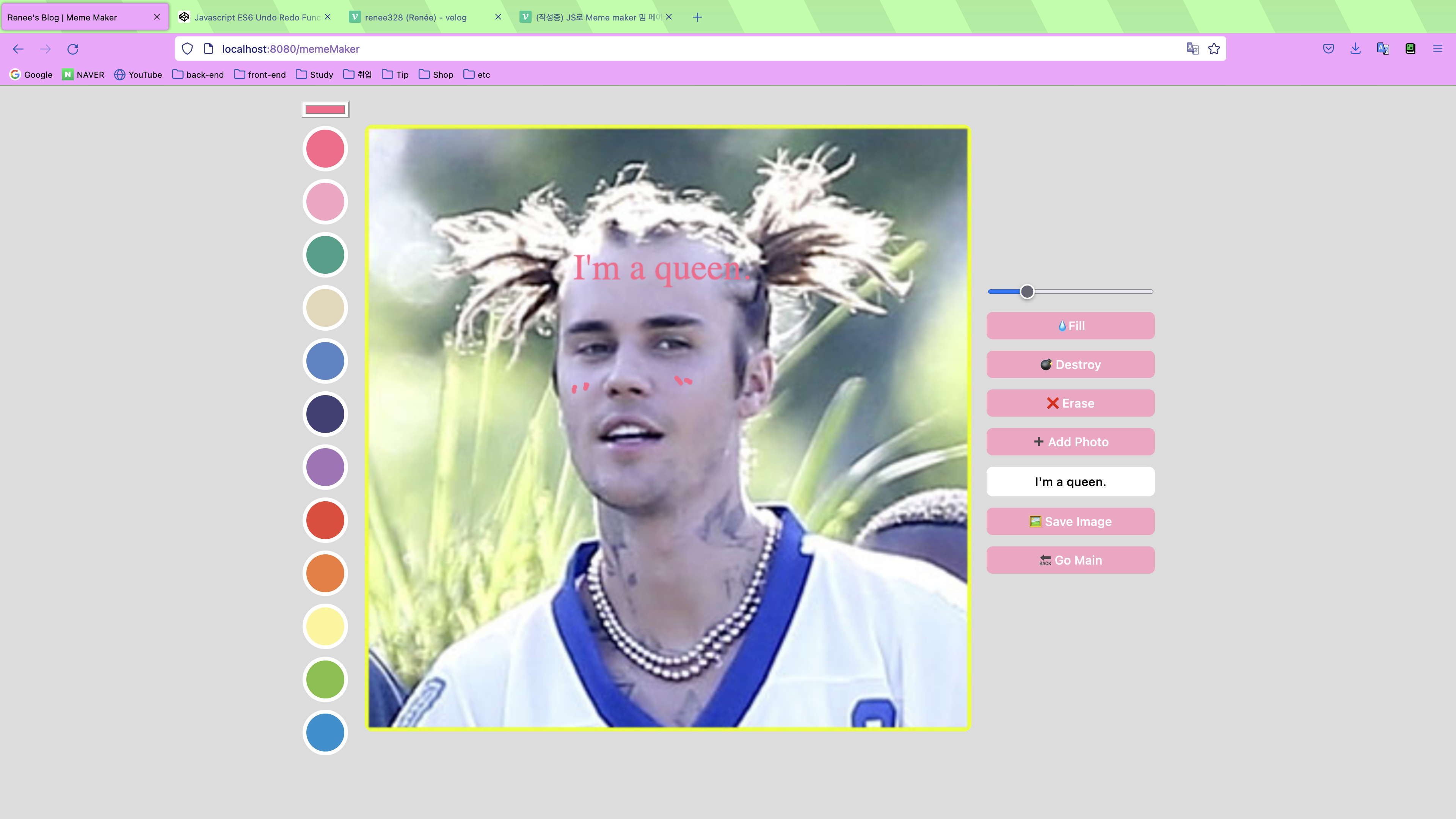Viewport: 1456px width, 819px height.
Task: Click the Save Image button
Action: [x=1070, y=521]
